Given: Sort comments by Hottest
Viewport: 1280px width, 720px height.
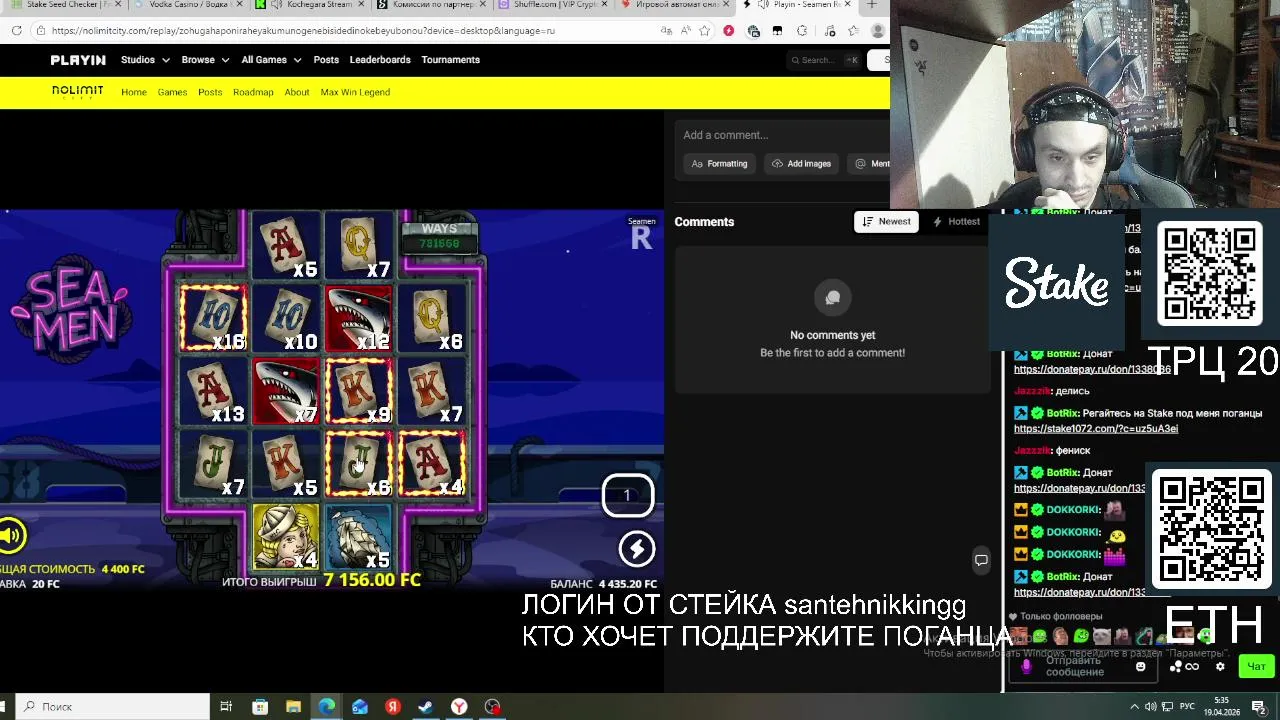Looking at the screenshot, I should coord(956,222).
